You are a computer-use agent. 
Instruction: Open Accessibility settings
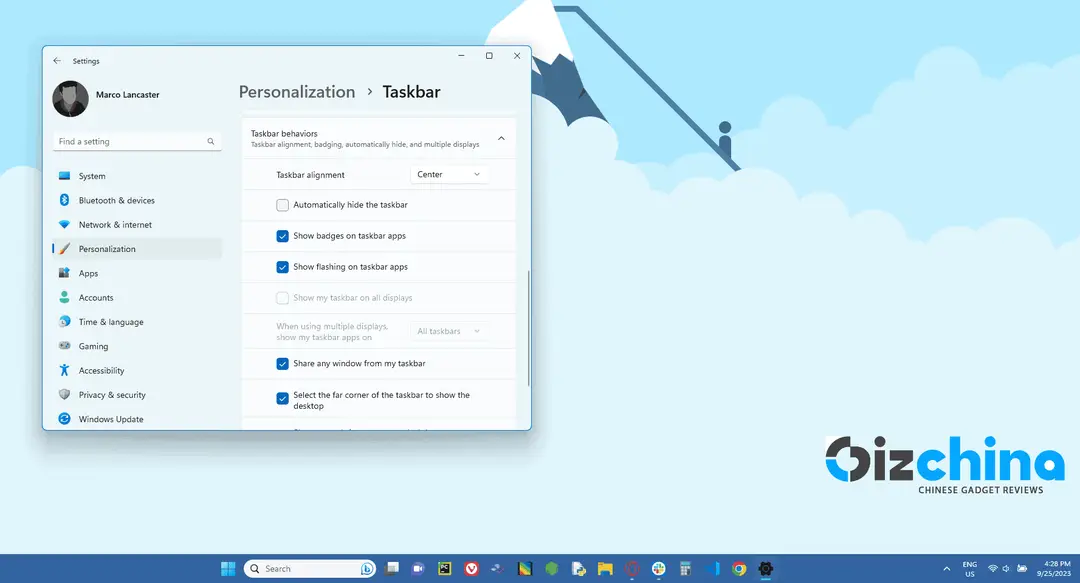point(137,370)
